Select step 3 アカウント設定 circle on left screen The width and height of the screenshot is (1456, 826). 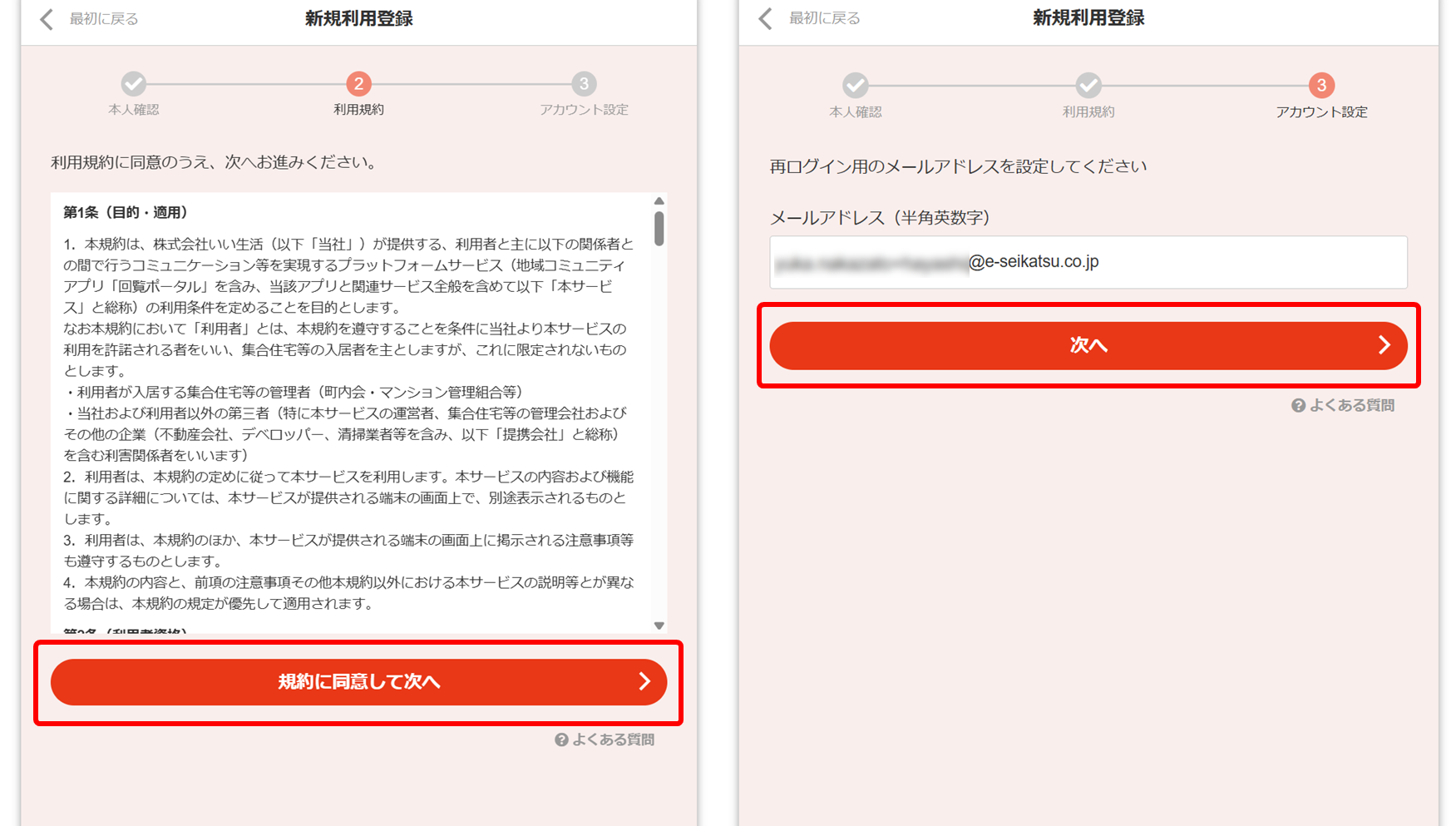[x=584, y=83]
